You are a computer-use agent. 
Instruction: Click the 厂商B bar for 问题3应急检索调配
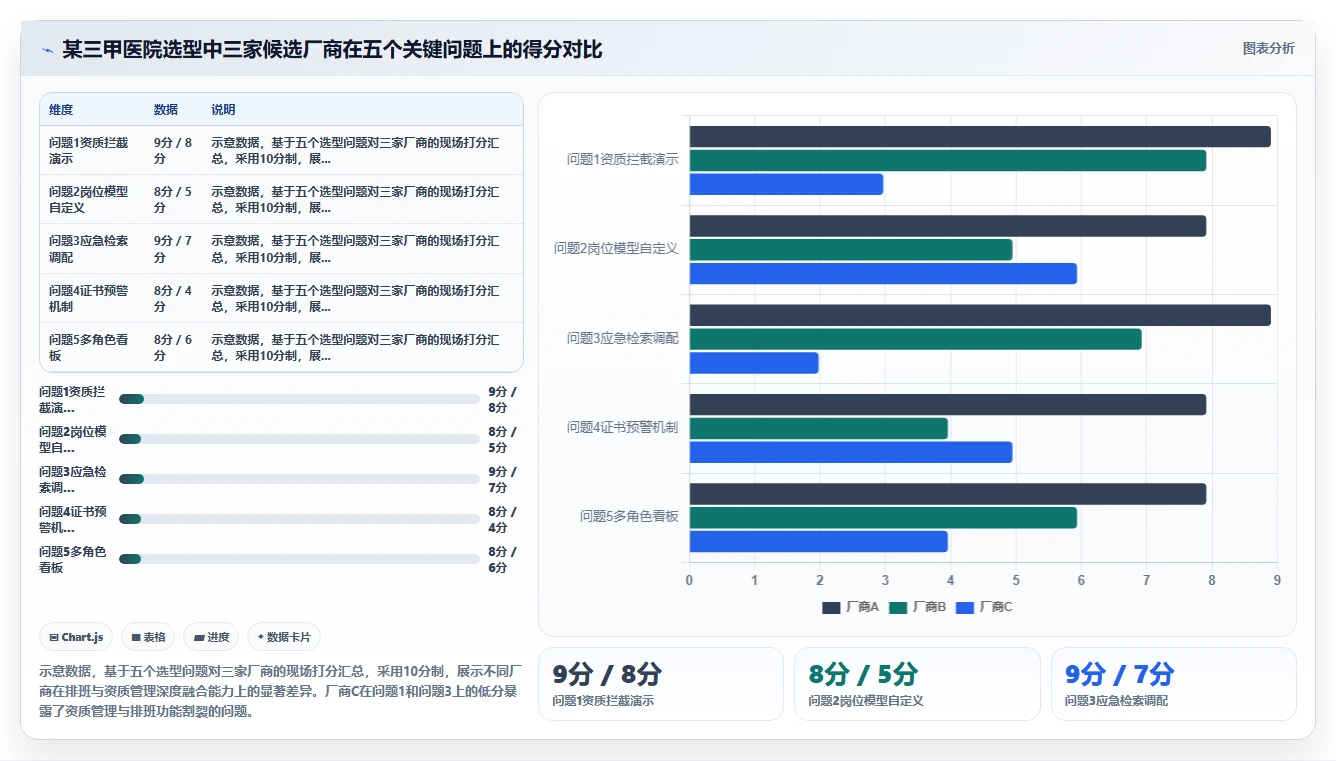(915, 339)
